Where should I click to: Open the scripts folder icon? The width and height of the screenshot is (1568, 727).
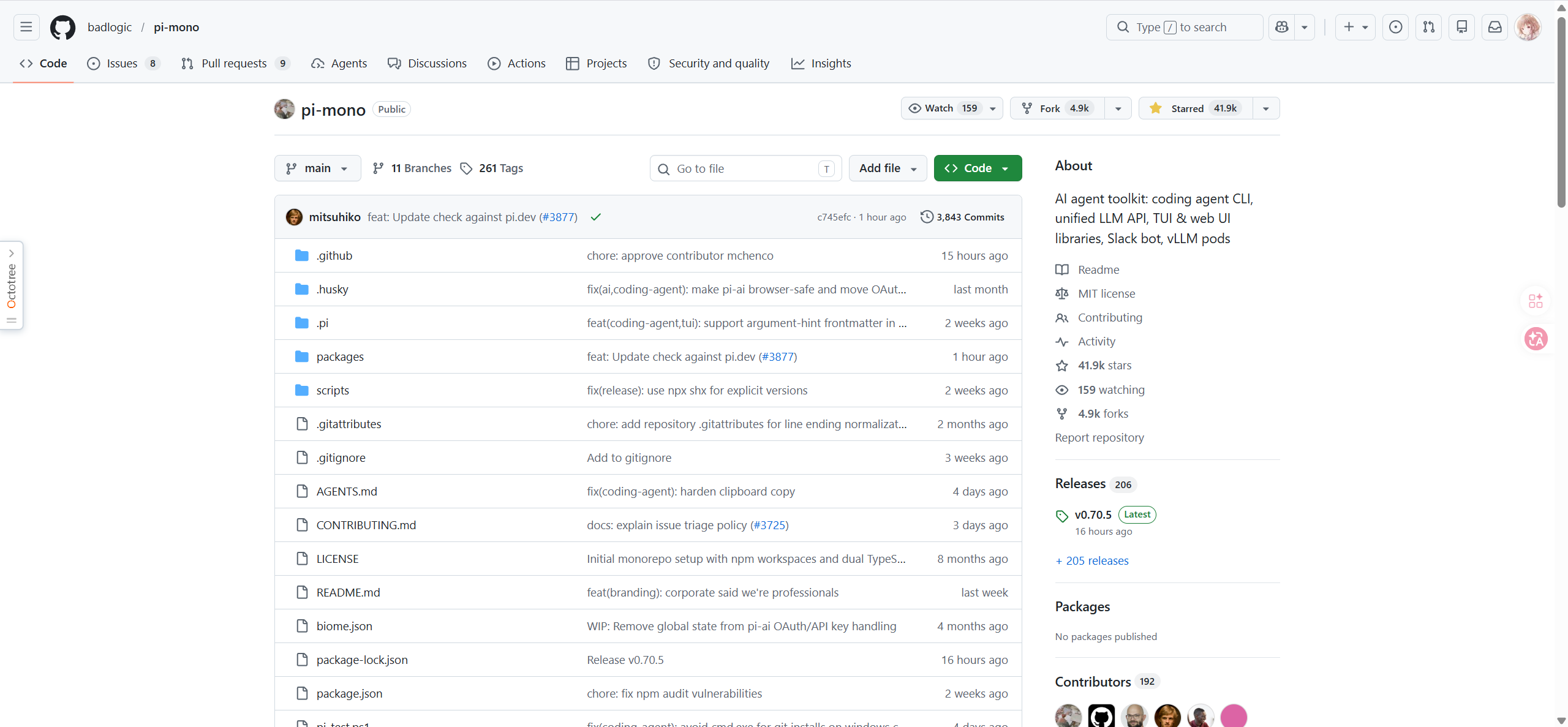click(x=301, y=390)
